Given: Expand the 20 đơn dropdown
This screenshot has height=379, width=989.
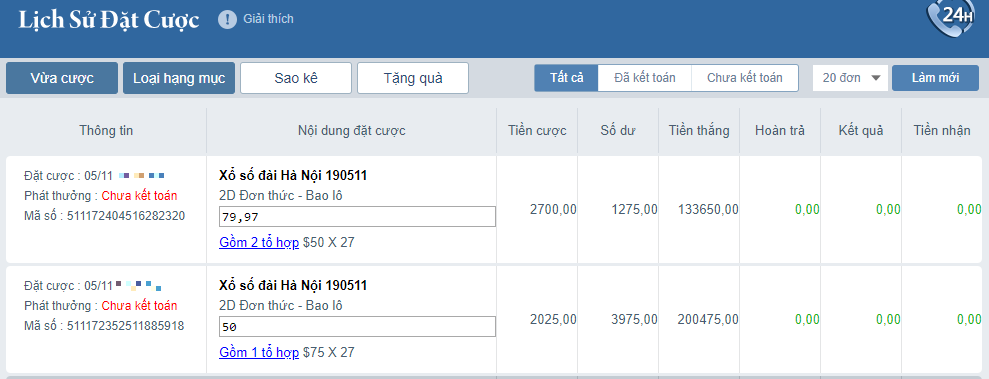Looking at the screenshot, I should [x=850, y=78].
